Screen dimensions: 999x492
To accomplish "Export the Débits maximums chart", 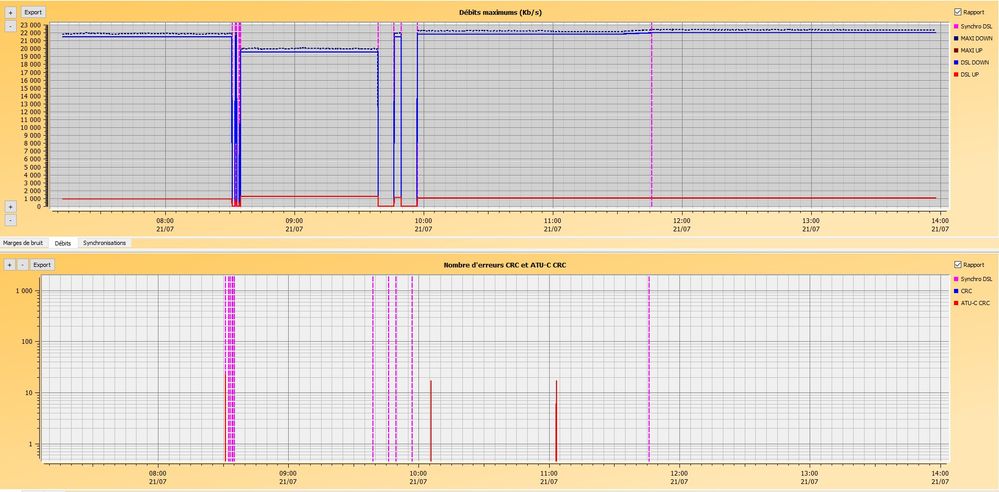I will 34,12.
